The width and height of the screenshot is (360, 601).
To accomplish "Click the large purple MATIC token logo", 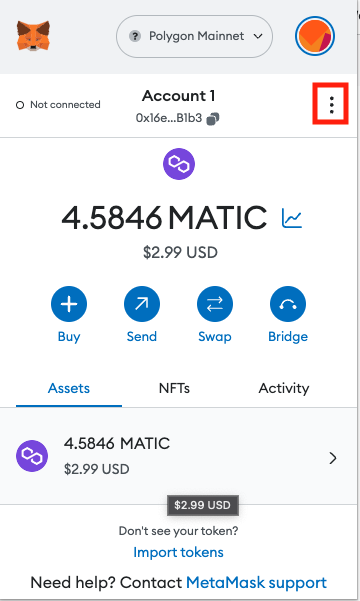I will tap(179, 164).
